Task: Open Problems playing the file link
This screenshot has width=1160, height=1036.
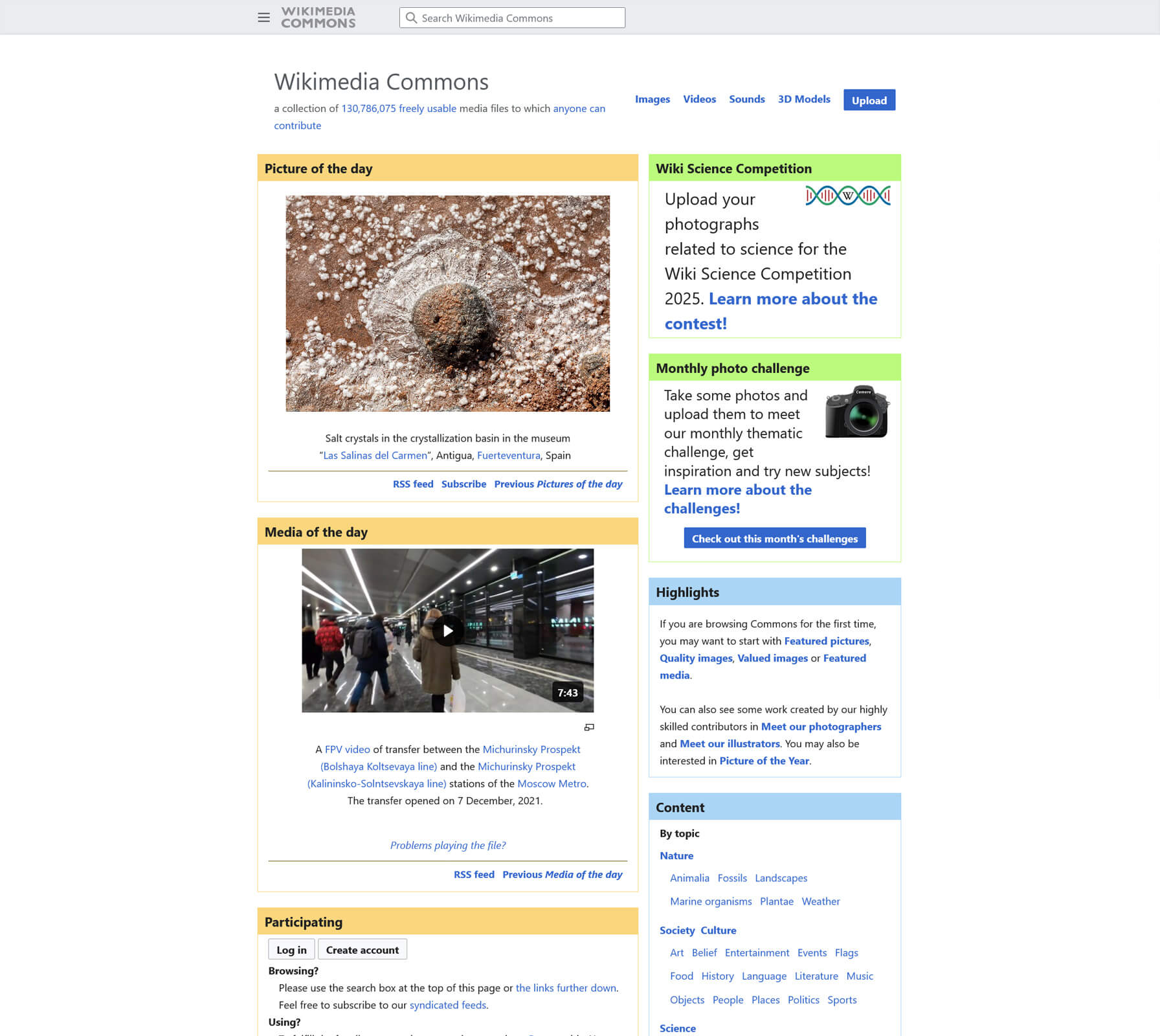Action: coord(447,845)
